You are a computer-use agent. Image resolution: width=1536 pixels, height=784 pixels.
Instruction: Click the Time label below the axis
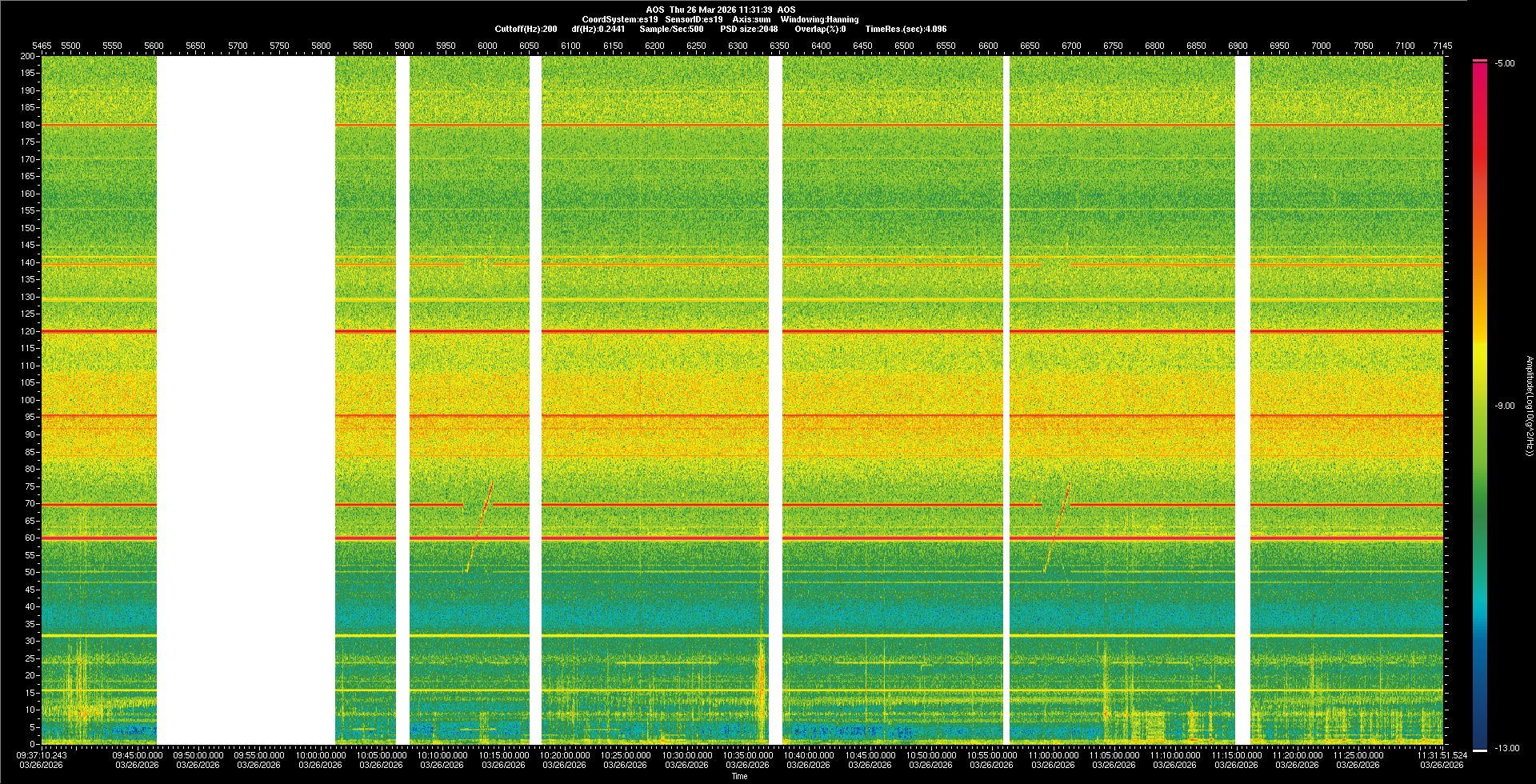coord(739,776)
